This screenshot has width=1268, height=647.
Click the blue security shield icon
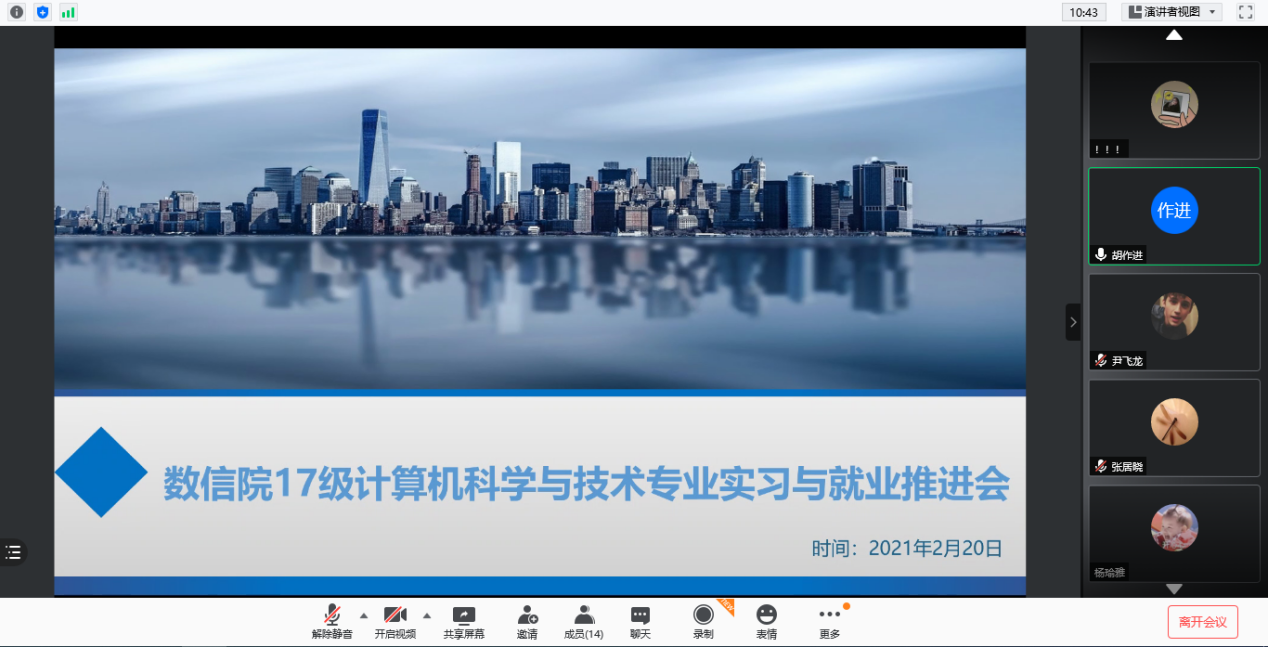42,12
